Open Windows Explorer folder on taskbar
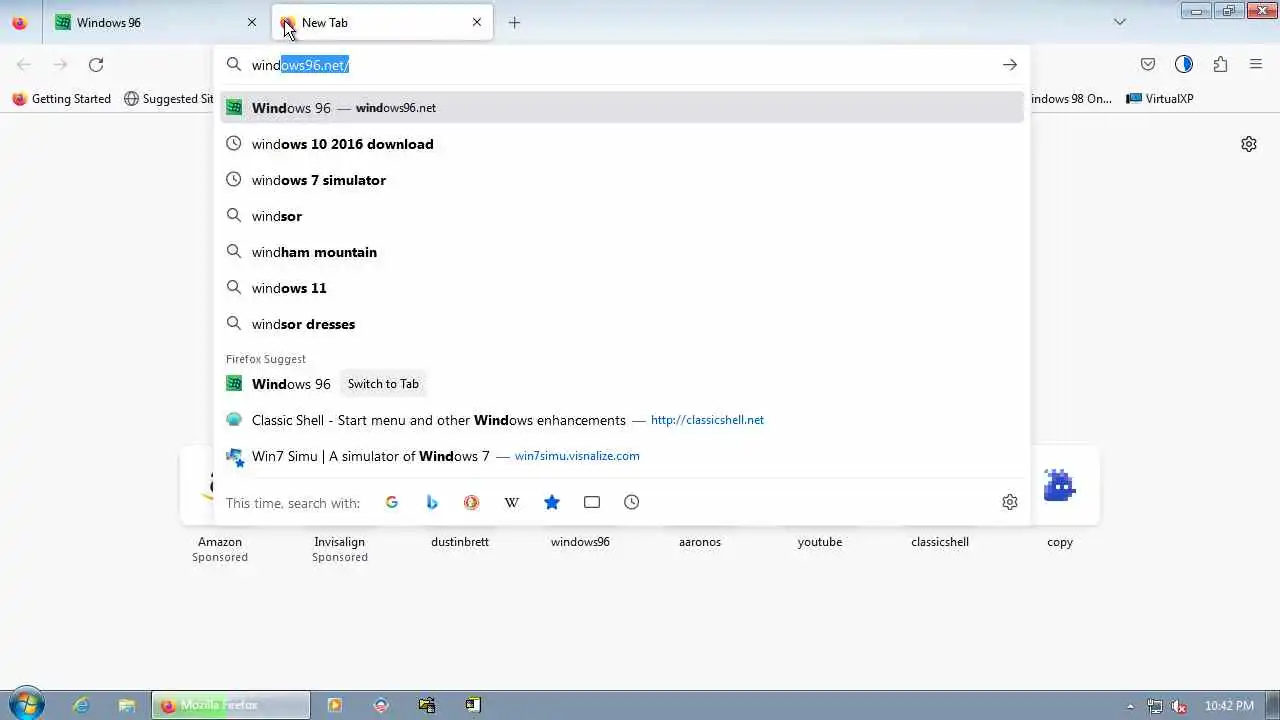This screenshot has height=720, width=1280. [x=127, y=705]
